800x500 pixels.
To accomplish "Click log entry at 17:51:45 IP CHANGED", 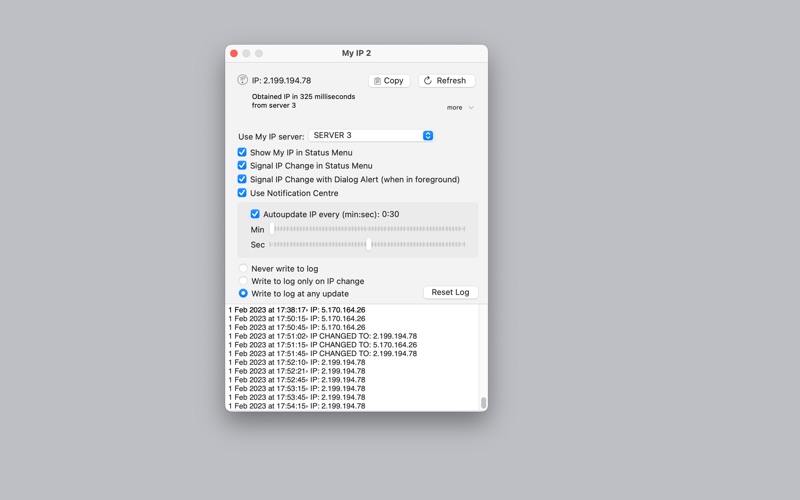I will pos(322,354).
